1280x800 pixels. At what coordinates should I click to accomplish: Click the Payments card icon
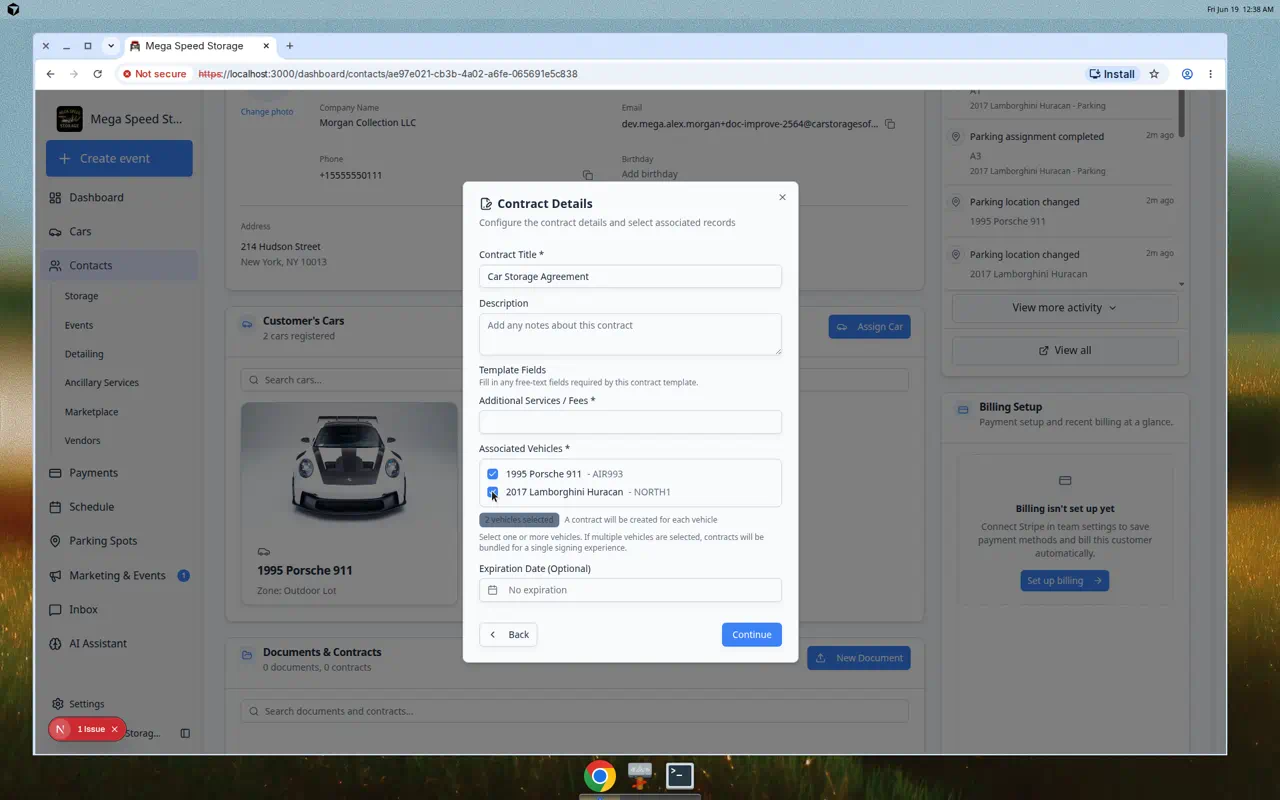click(55, 473)
